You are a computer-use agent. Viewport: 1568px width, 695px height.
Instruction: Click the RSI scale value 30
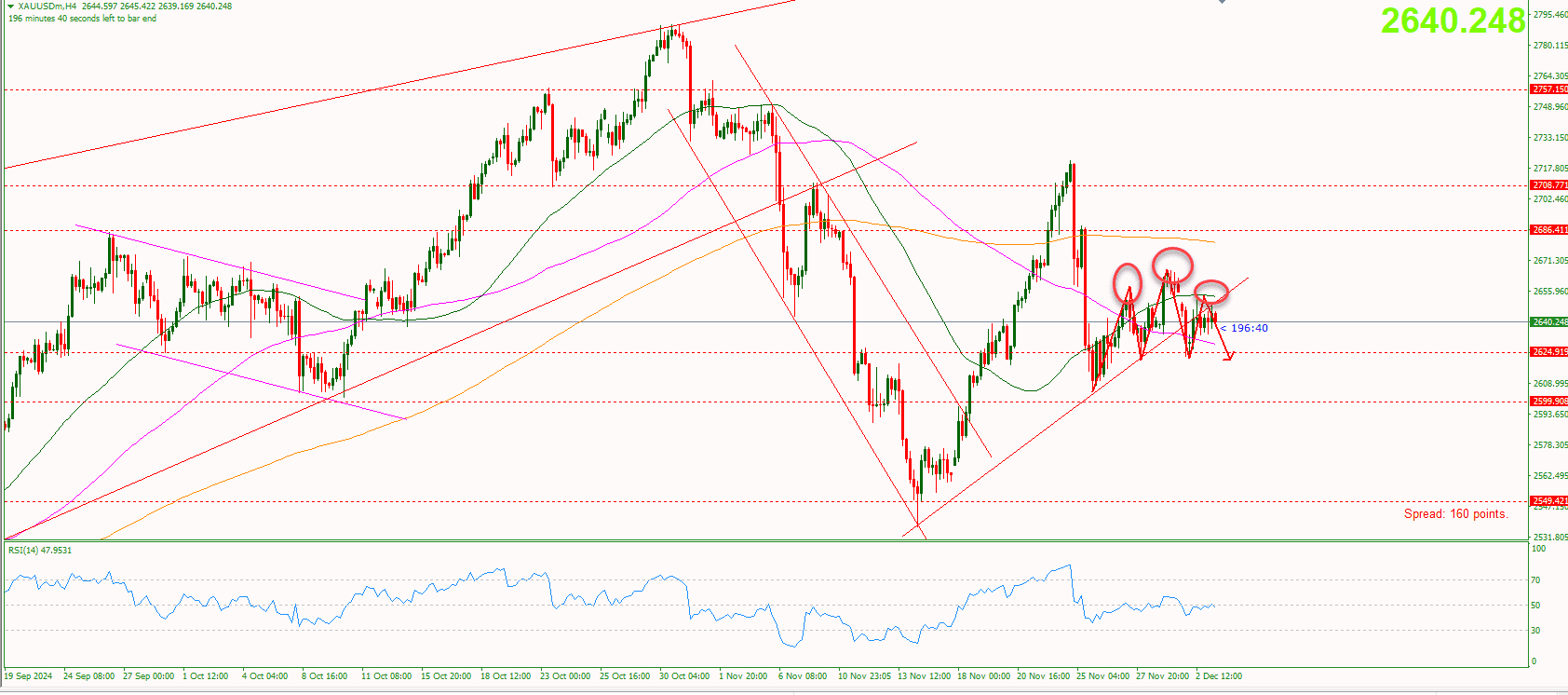(1536, 631)
